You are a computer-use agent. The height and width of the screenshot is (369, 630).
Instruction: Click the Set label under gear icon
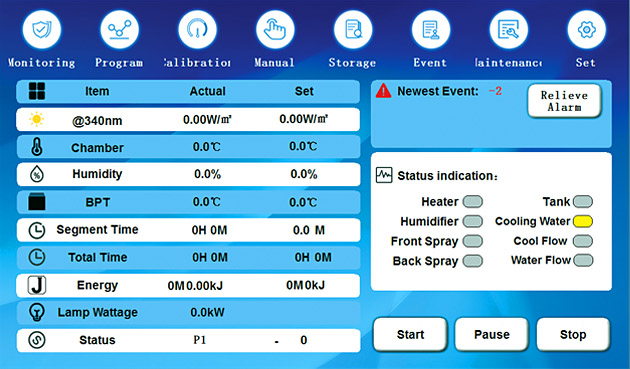(585, 63)
